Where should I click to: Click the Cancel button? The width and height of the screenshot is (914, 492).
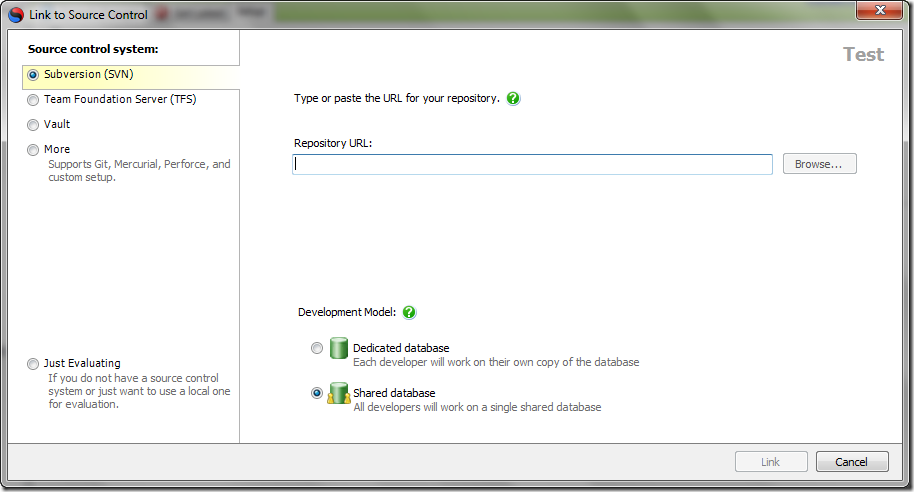(852, 462)
